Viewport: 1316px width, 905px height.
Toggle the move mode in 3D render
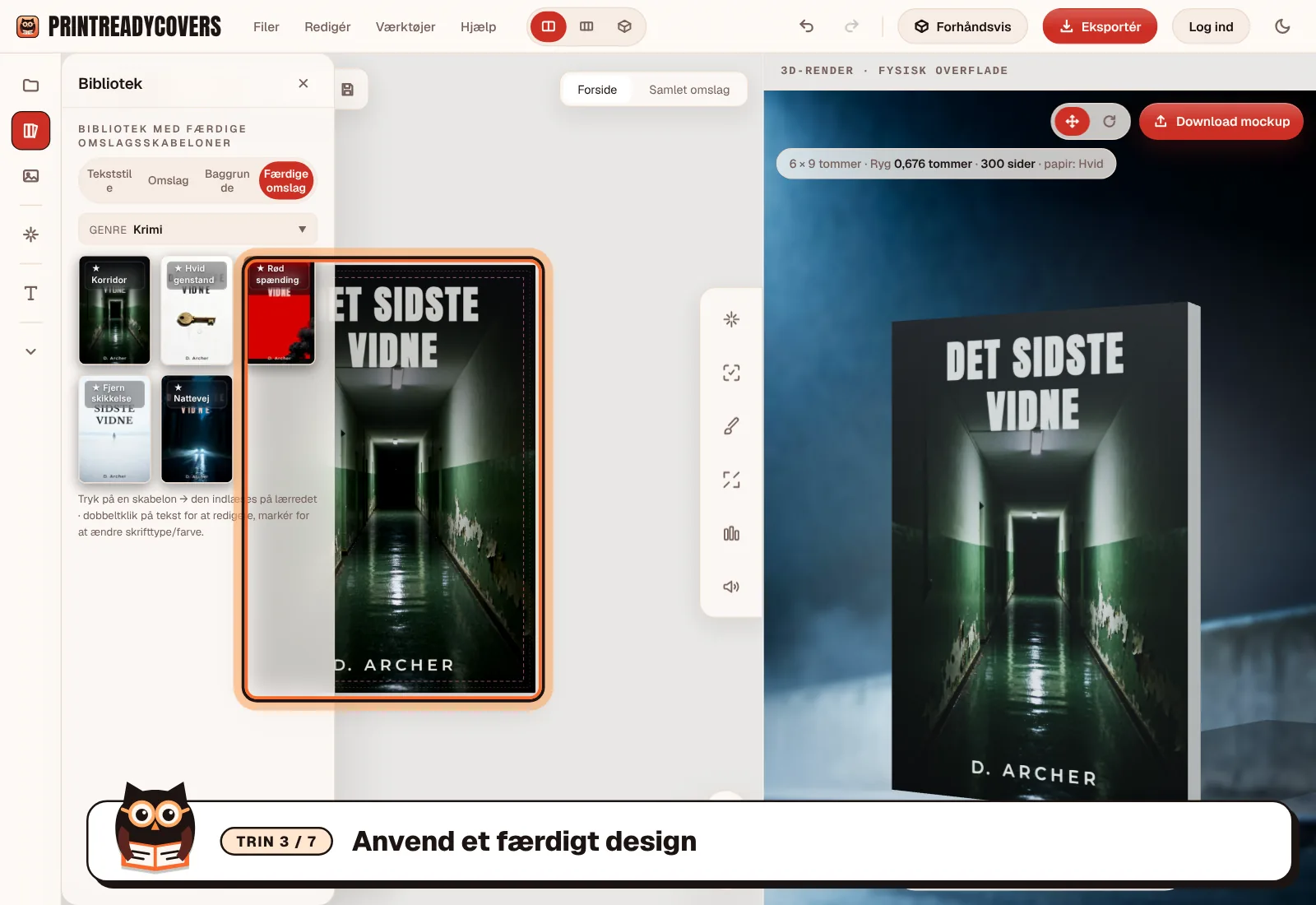(x=1073, y=122)
